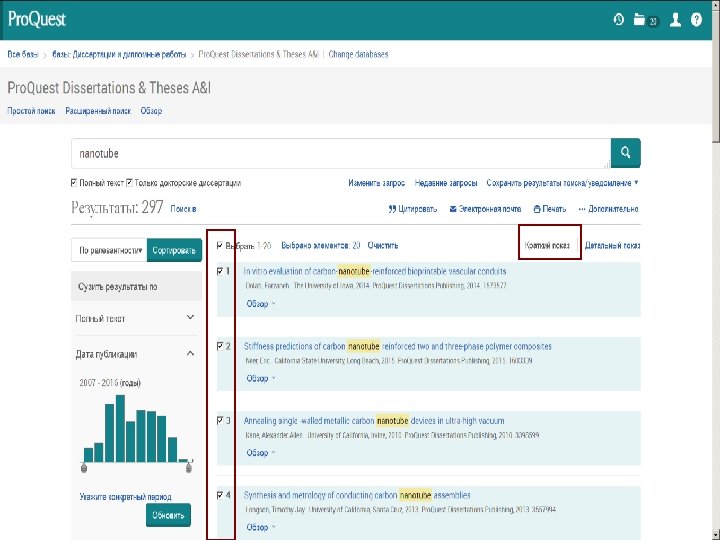Viewport: 720px width, 540px height.
Task: Toggle Только докторские диссертации checkbox
Action: click(129, 183)
